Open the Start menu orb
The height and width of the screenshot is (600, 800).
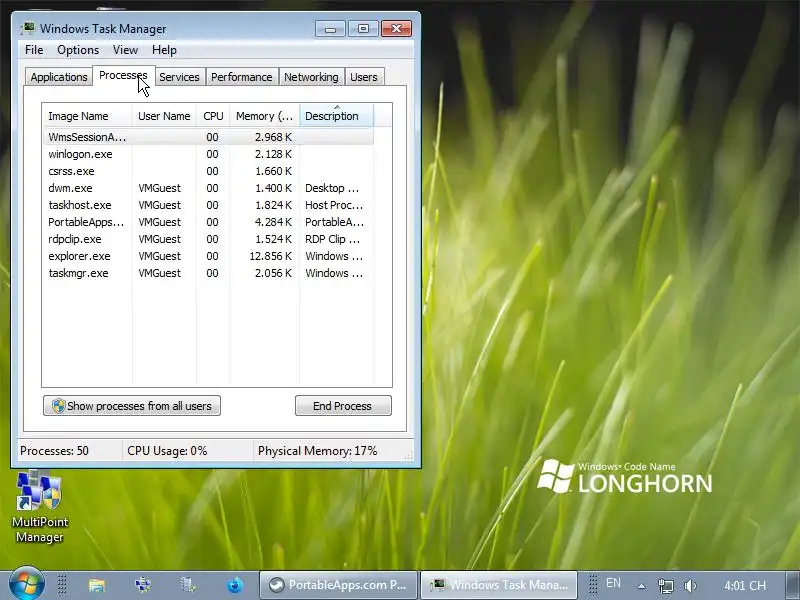click(27, 583)
